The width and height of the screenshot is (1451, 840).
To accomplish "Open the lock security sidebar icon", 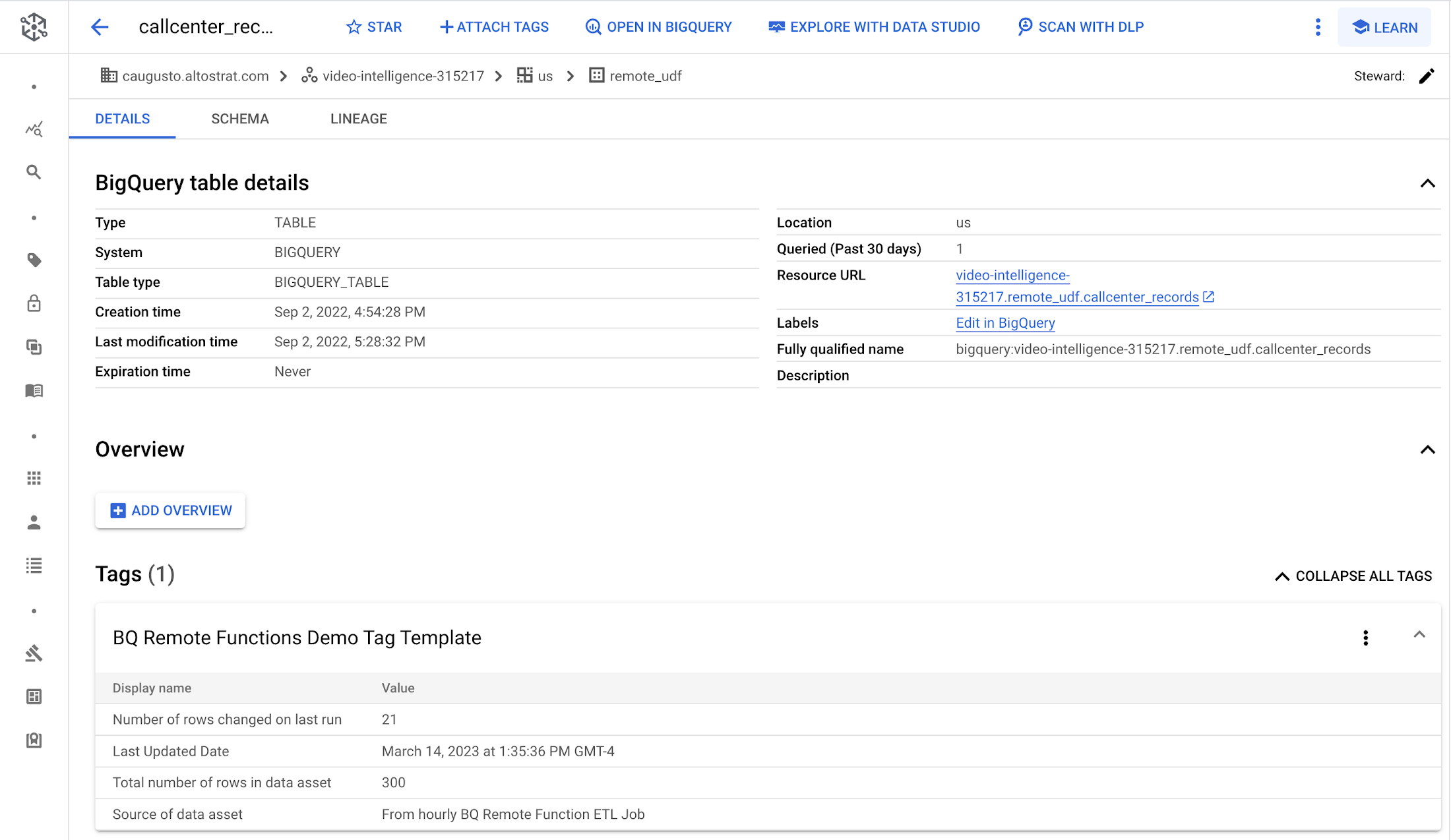I will coord(34,303).
